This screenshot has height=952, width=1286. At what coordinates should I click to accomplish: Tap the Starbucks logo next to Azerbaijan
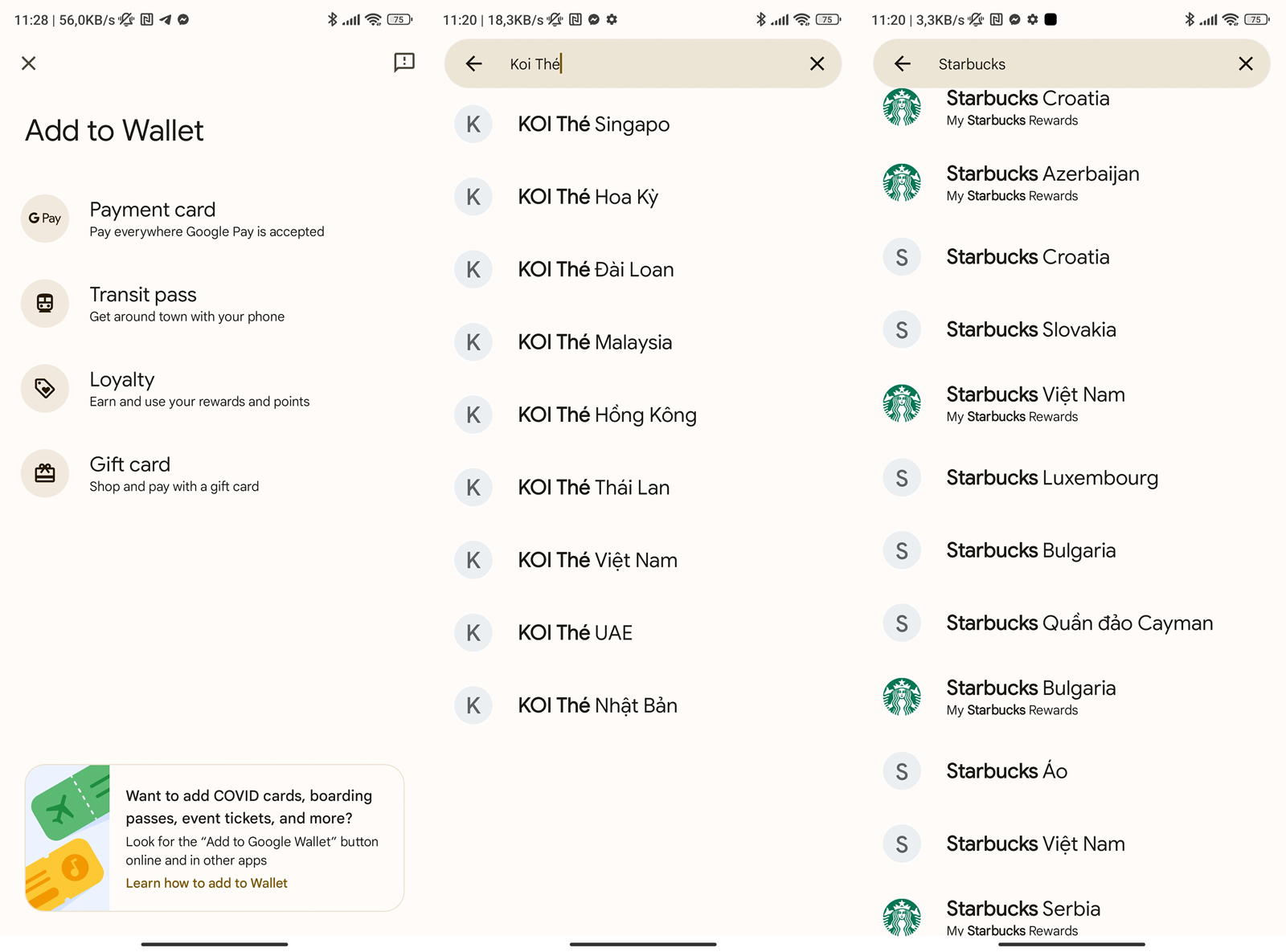pos(902,182)
